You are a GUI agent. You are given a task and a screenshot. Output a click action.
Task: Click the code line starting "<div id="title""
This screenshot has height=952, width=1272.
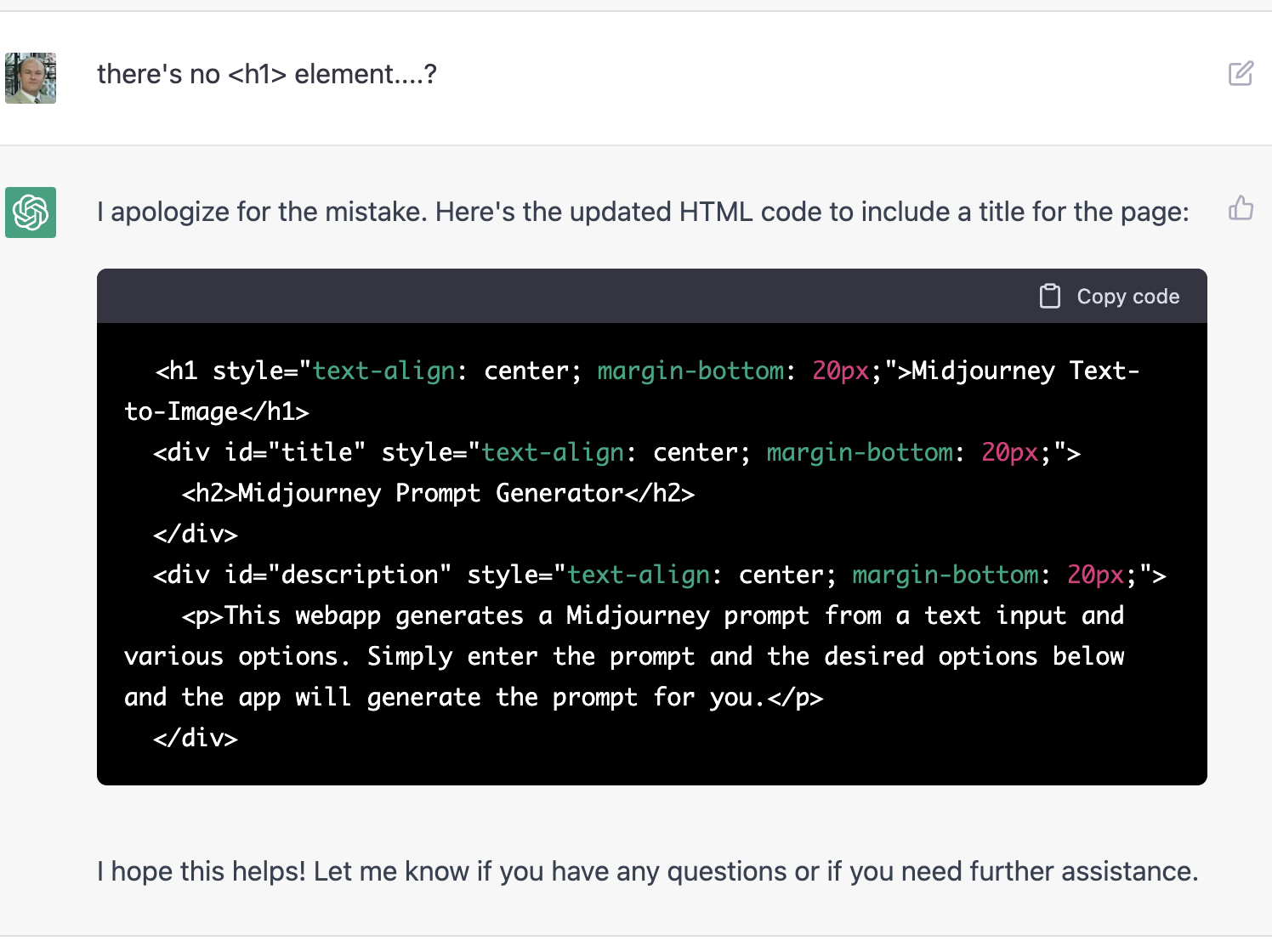[x=617, y=452]
